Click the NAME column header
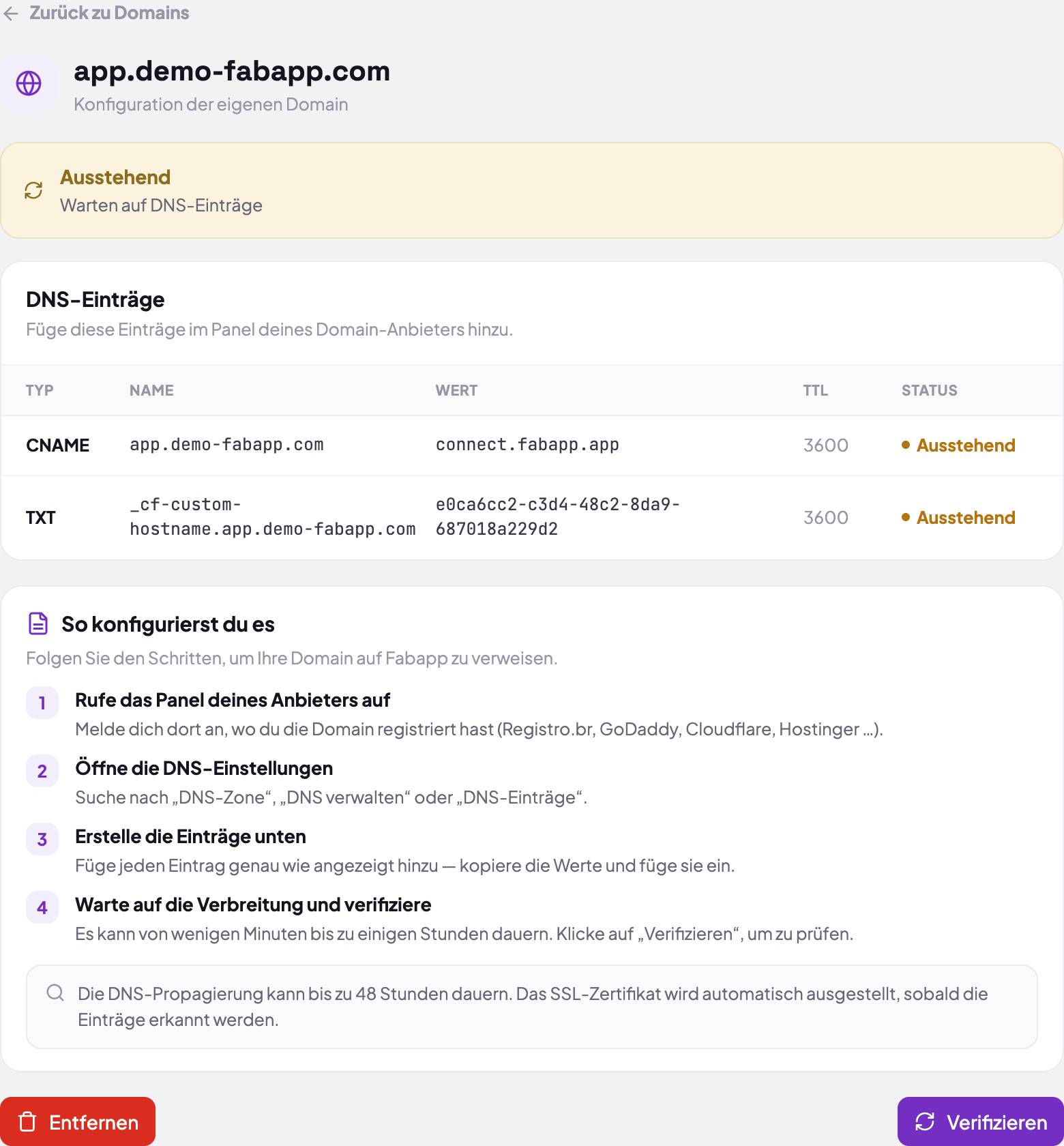The width and height of the screenshot is (1064, 1146). tap(151, 390)
